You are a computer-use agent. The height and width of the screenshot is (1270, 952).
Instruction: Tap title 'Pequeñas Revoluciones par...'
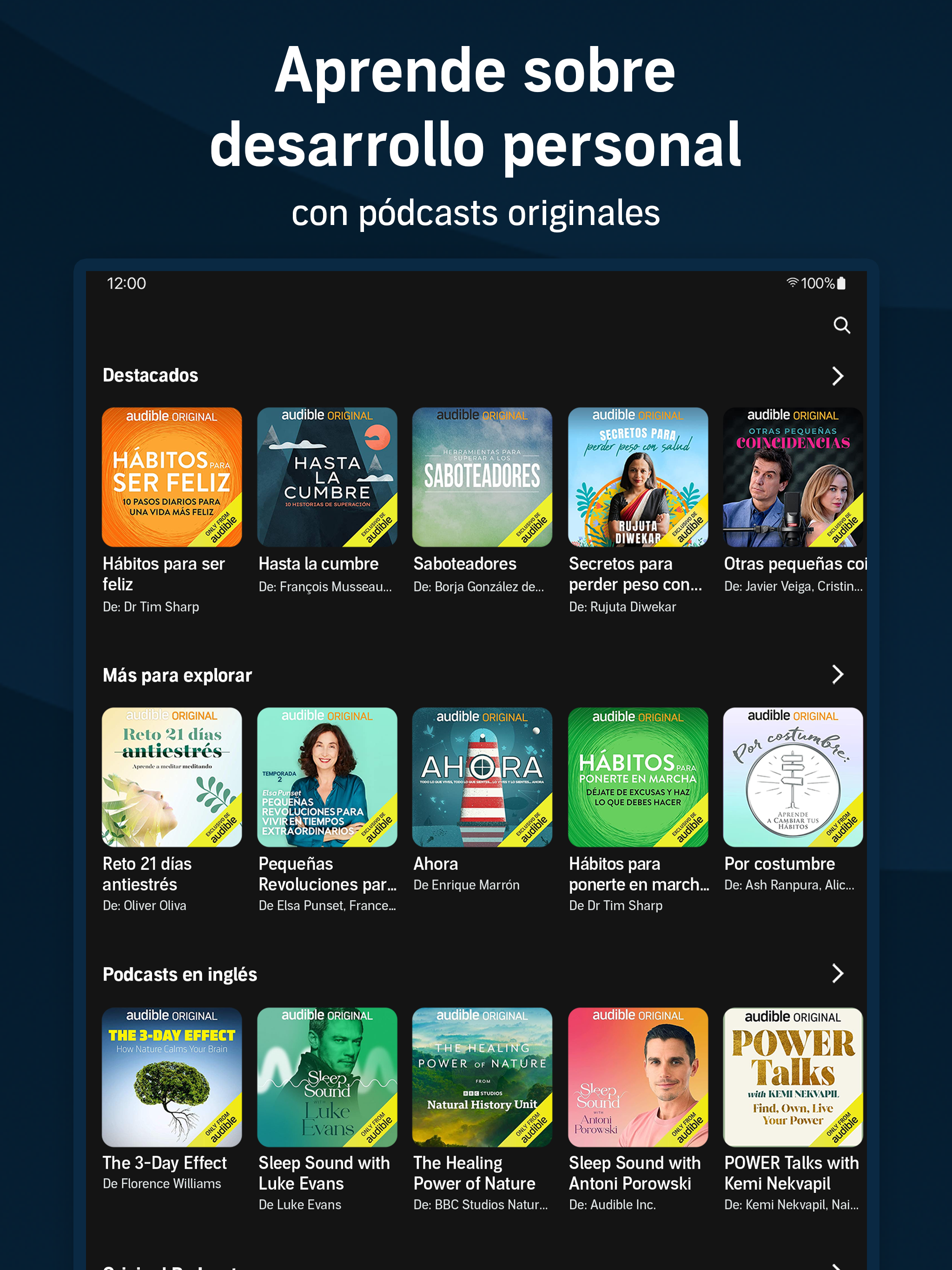tap(327, 874)
